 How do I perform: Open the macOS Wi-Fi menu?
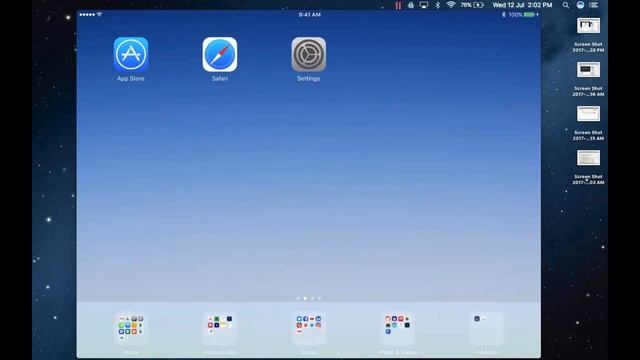pos(451,5)
